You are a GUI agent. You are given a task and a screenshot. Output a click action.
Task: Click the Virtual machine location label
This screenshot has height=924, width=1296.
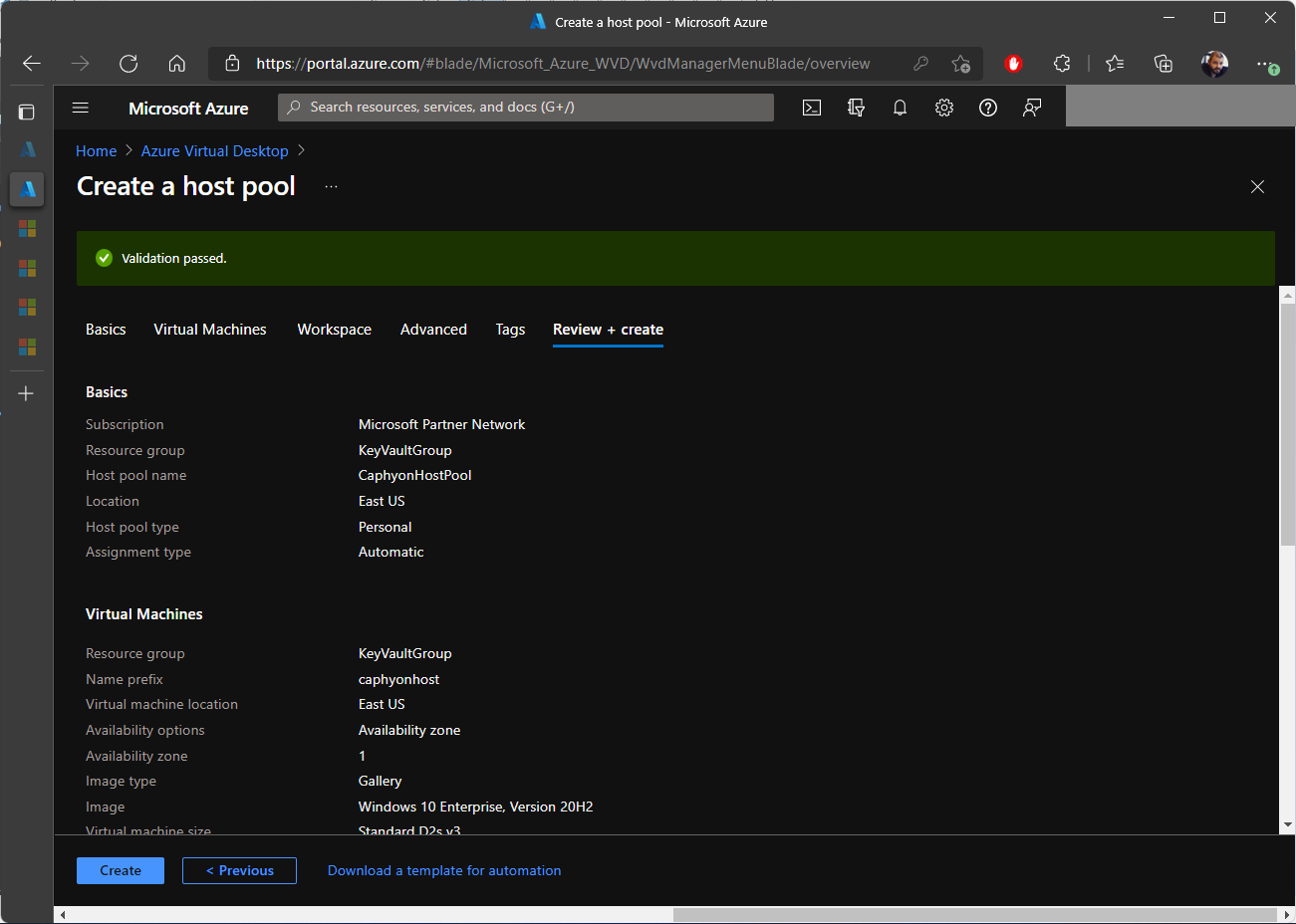(162, 705)
